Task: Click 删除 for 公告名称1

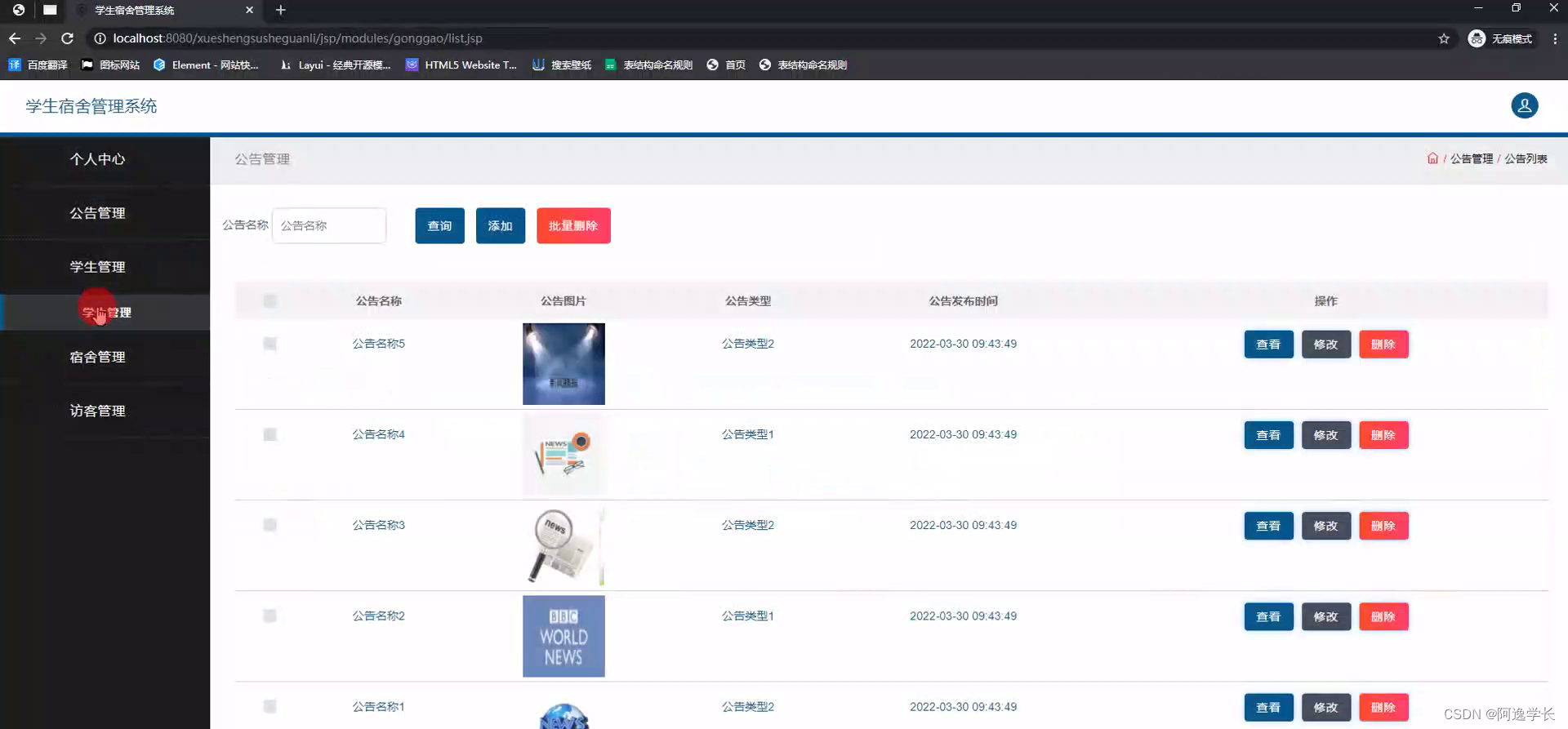Action: pyautogui.click(x=1383, y=707)
